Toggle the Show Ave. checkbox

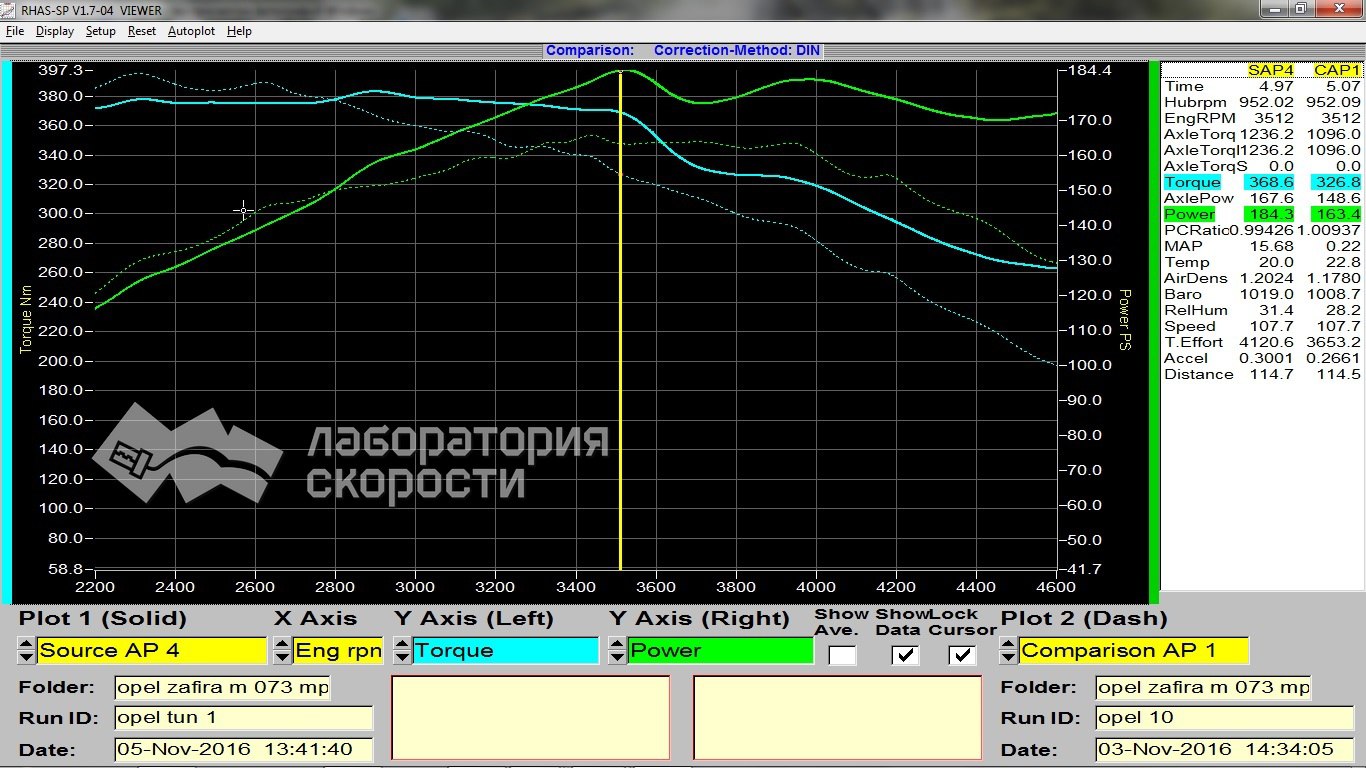click(x=842, y=655)
